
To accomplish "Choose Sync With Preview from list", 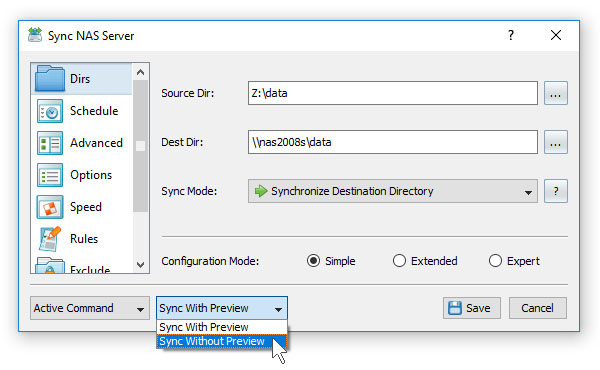I will click(x=222, y=327).
